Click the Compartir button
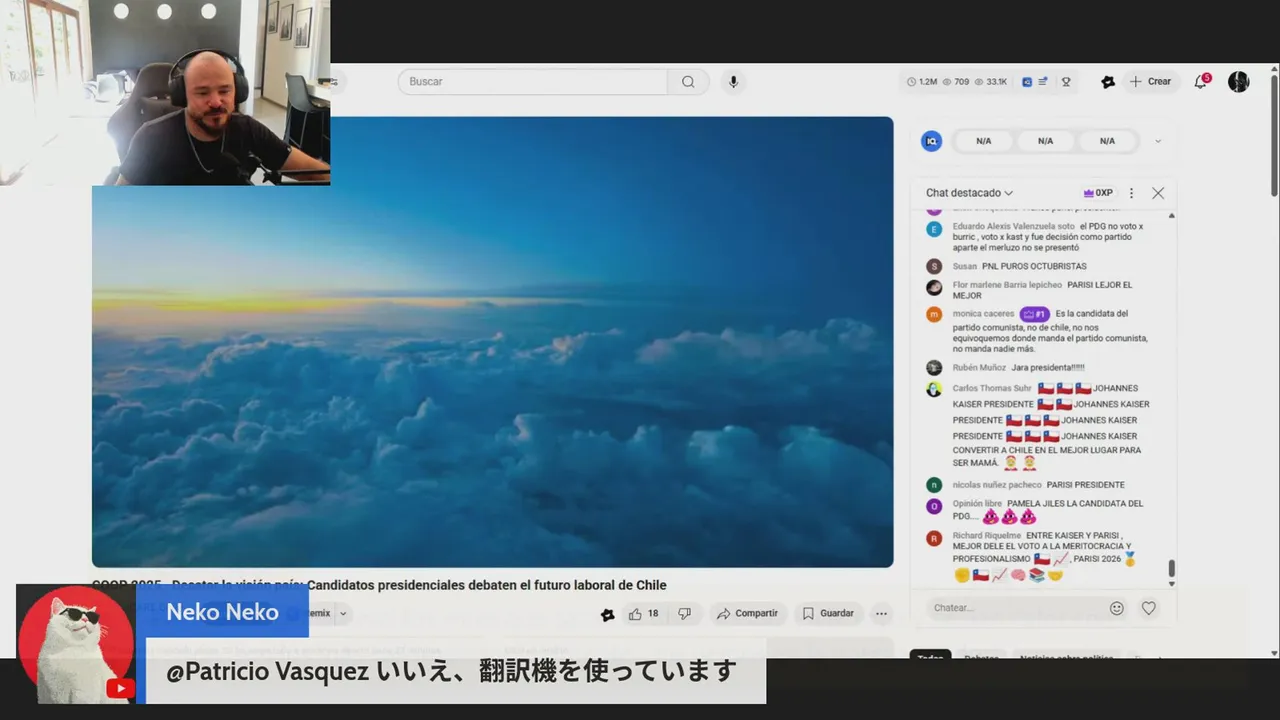 [x=746, y=614]
